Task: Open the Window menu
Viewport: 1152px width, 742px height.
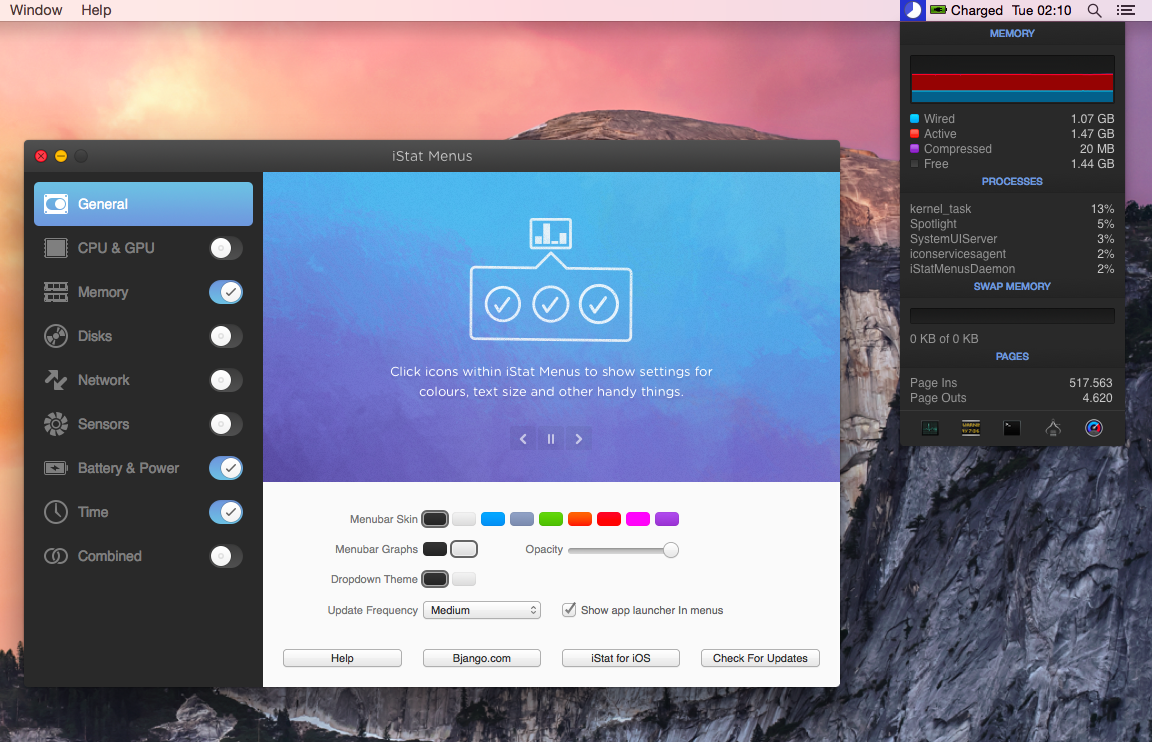Action: click(x=35, y=10)
